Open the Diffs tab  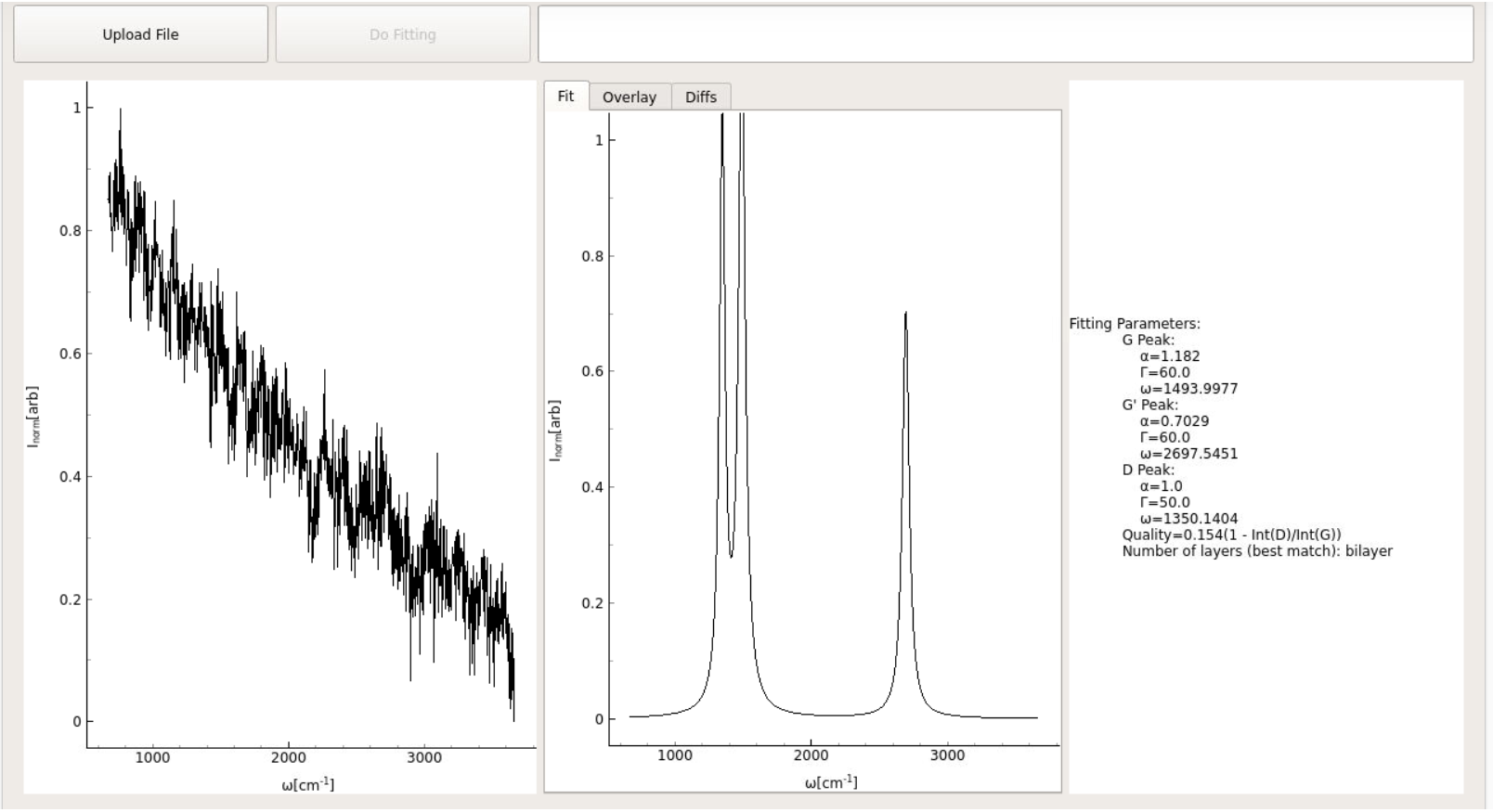pos(701,97)
